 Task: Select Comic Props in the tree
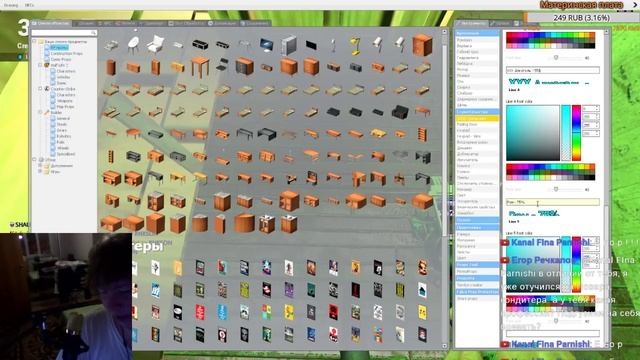coord(61,59)
